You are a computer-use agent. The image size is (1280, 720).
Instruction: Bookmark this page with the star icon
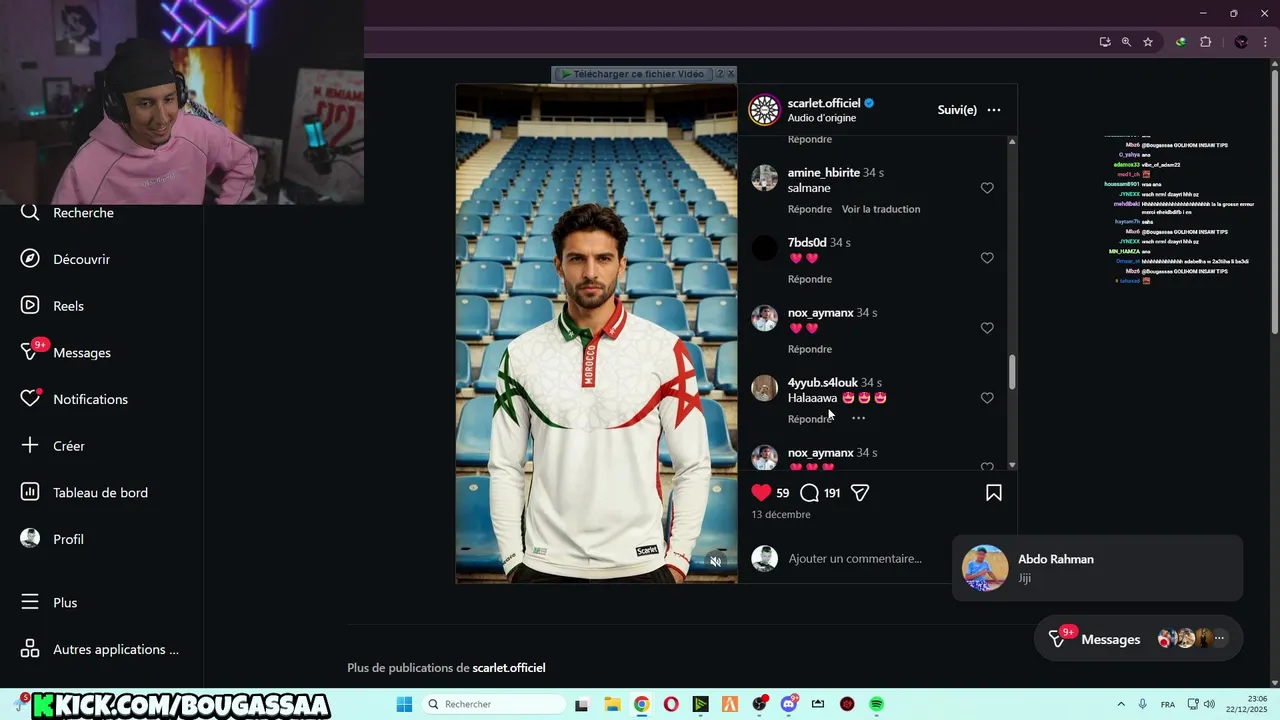pos(1148,42)
